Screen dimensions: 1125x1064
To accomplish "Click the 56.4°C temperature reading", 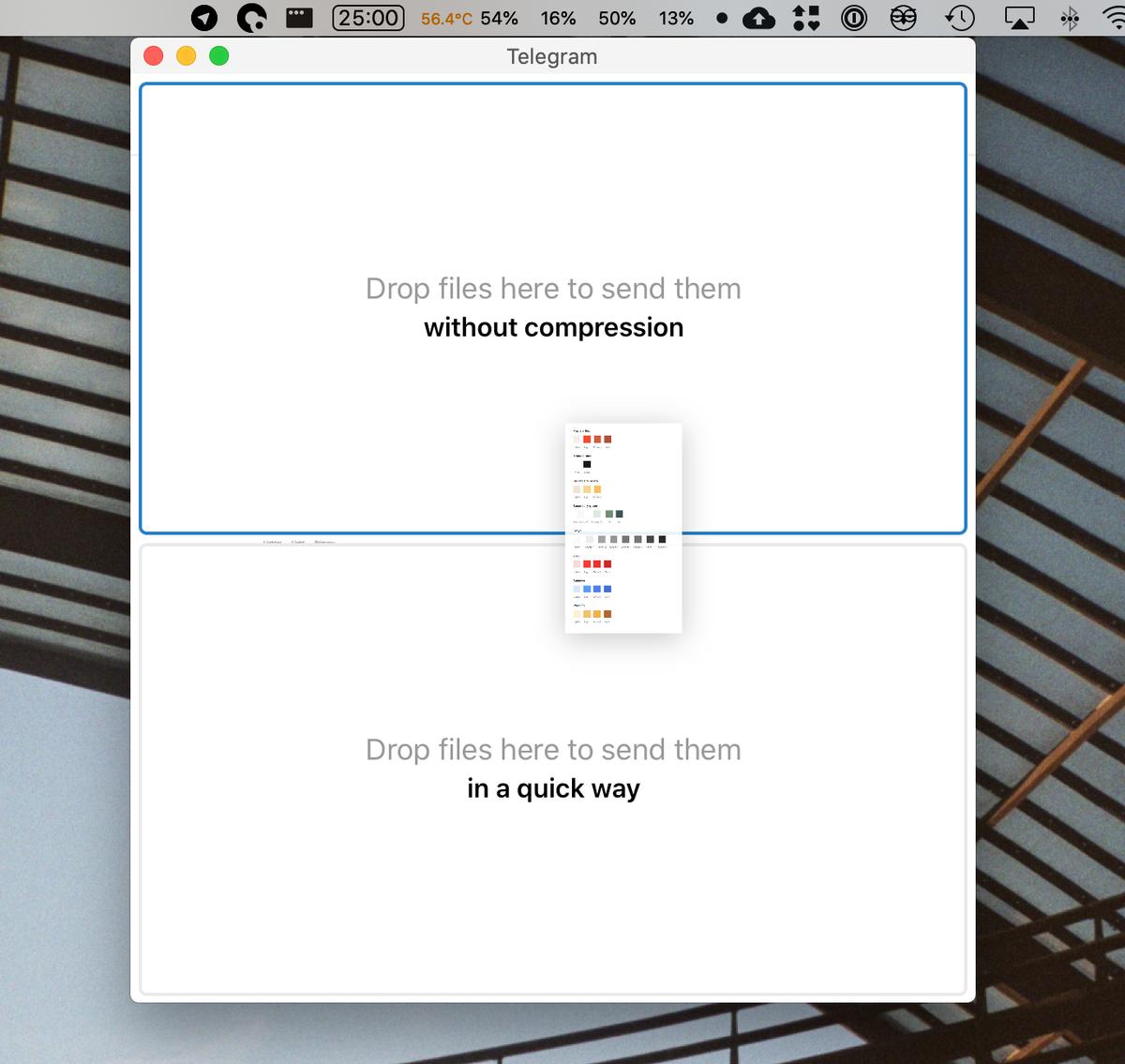I will pyautogui.click(x=446, y=19).
